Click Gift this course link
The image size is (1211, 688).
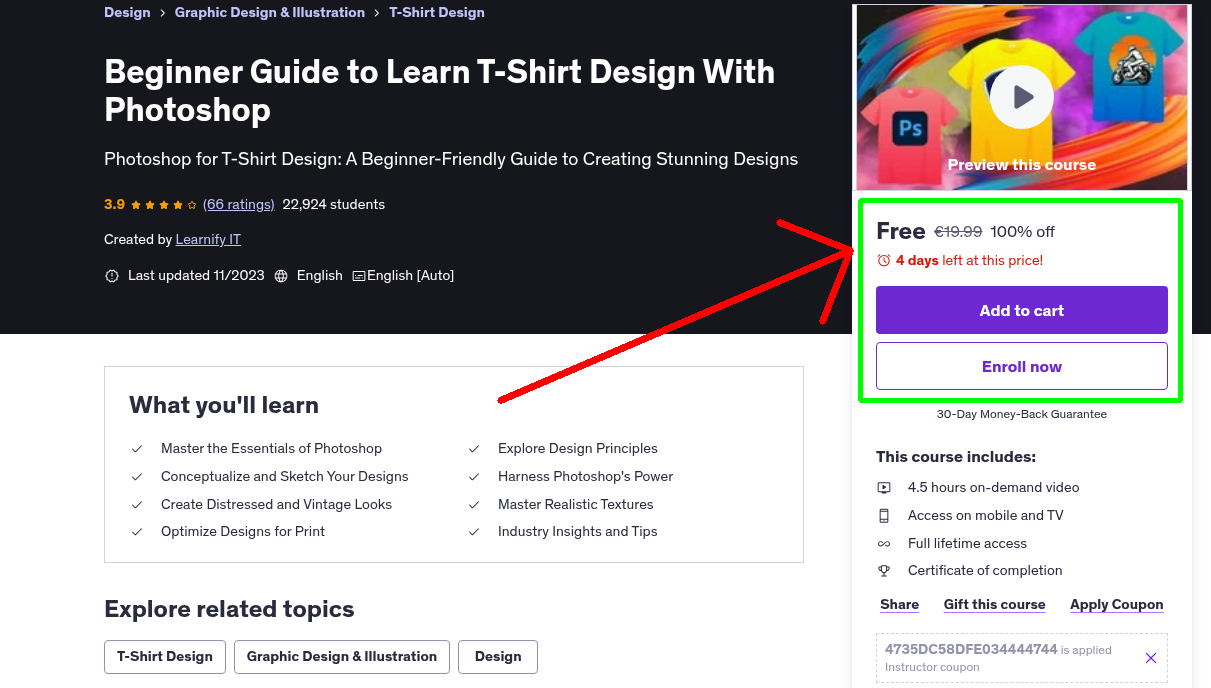coord(994,604)
